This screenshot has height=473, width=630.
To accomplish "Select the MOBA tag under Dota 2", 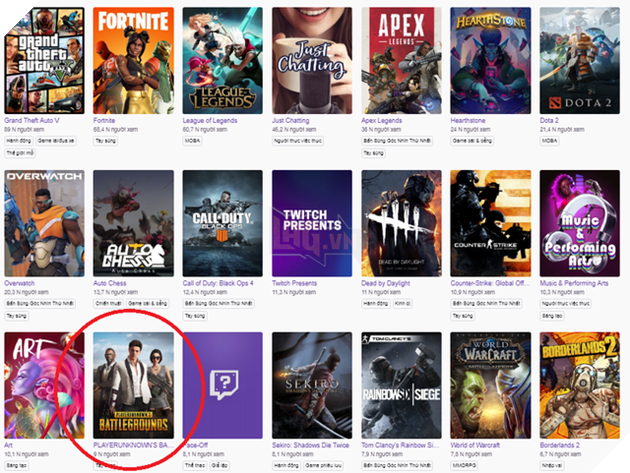I will point(549,141).
